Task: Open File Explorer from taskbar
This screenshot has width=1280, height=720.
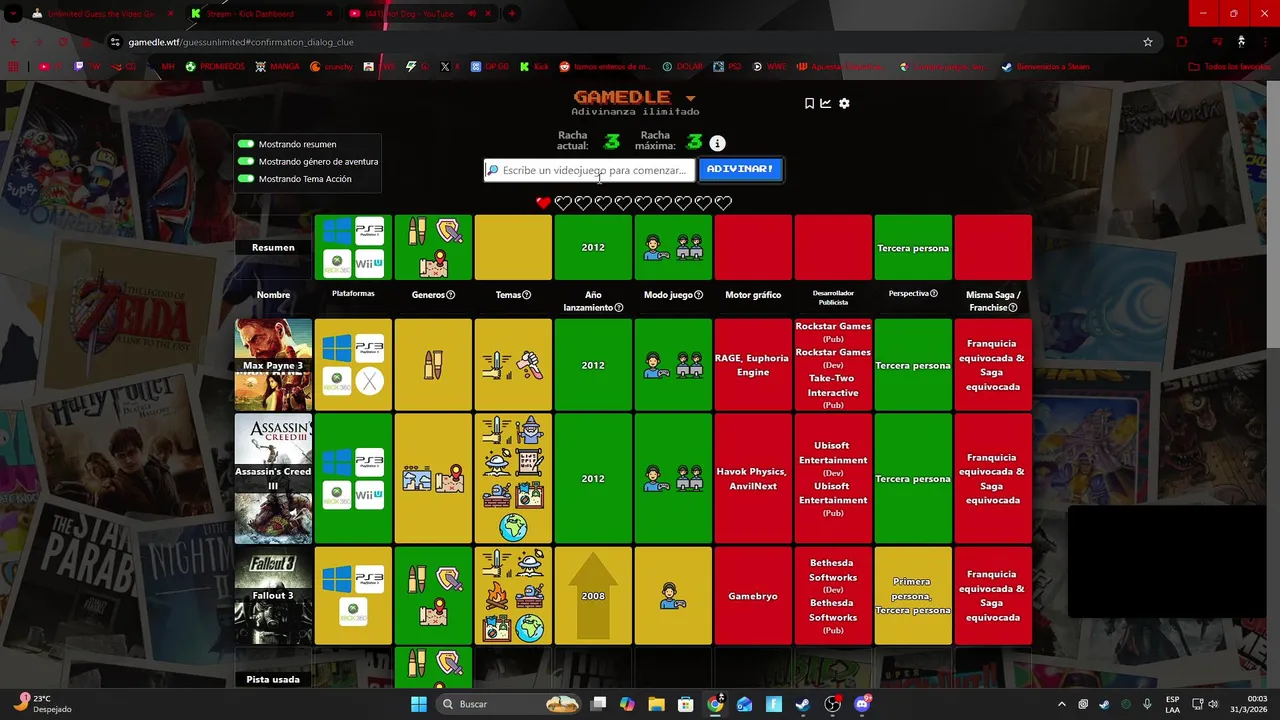Action: pyautogui.click(x=656, y=704)
